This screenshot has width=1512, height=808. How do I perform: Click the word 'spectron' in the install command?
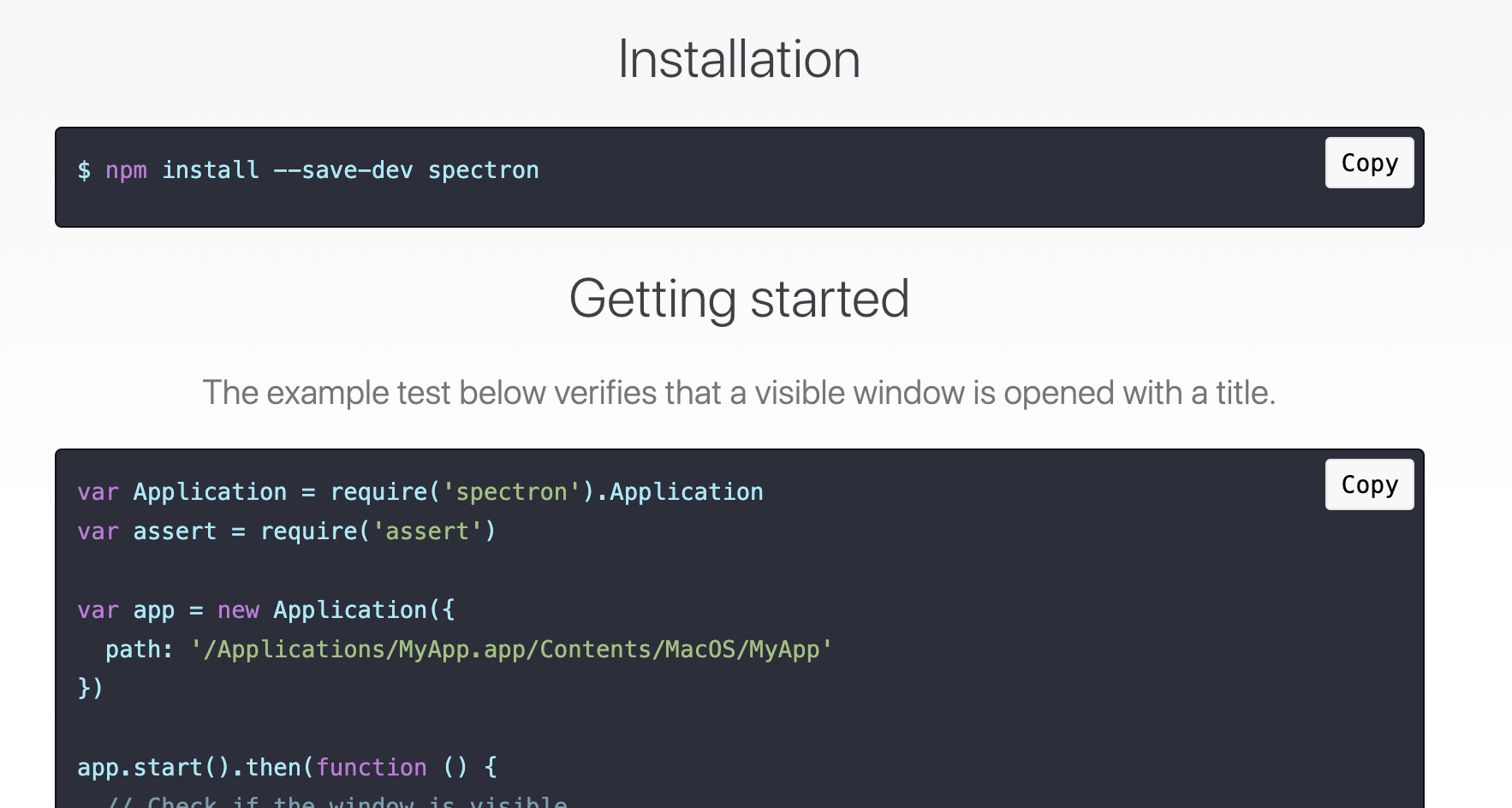pyautogui.click(x=483, y=169)
